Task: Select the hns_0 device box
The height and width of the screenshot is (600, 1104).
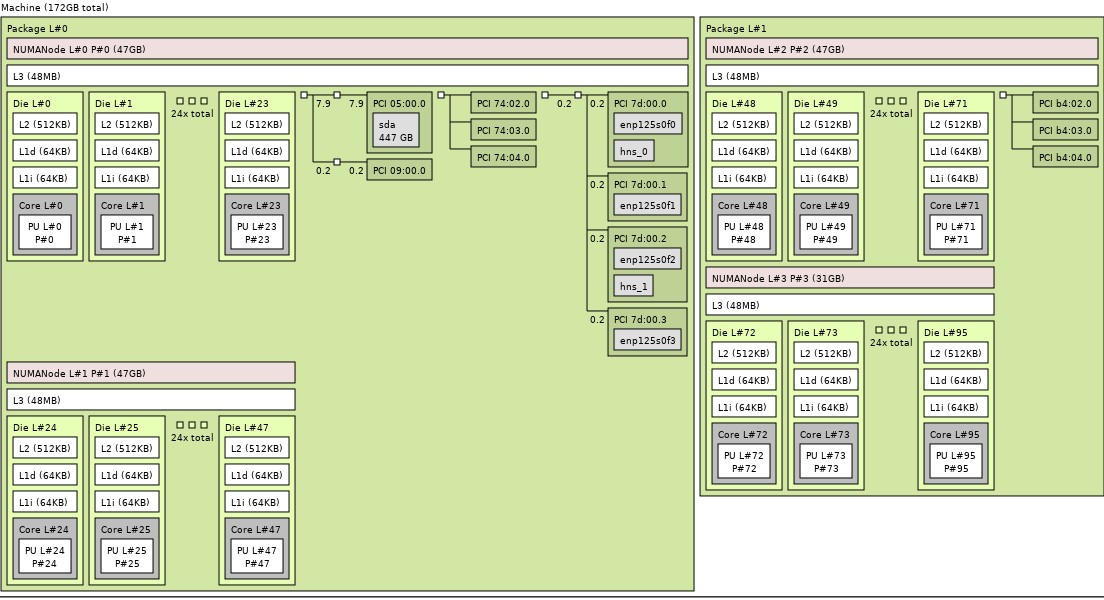Action: 633,152
